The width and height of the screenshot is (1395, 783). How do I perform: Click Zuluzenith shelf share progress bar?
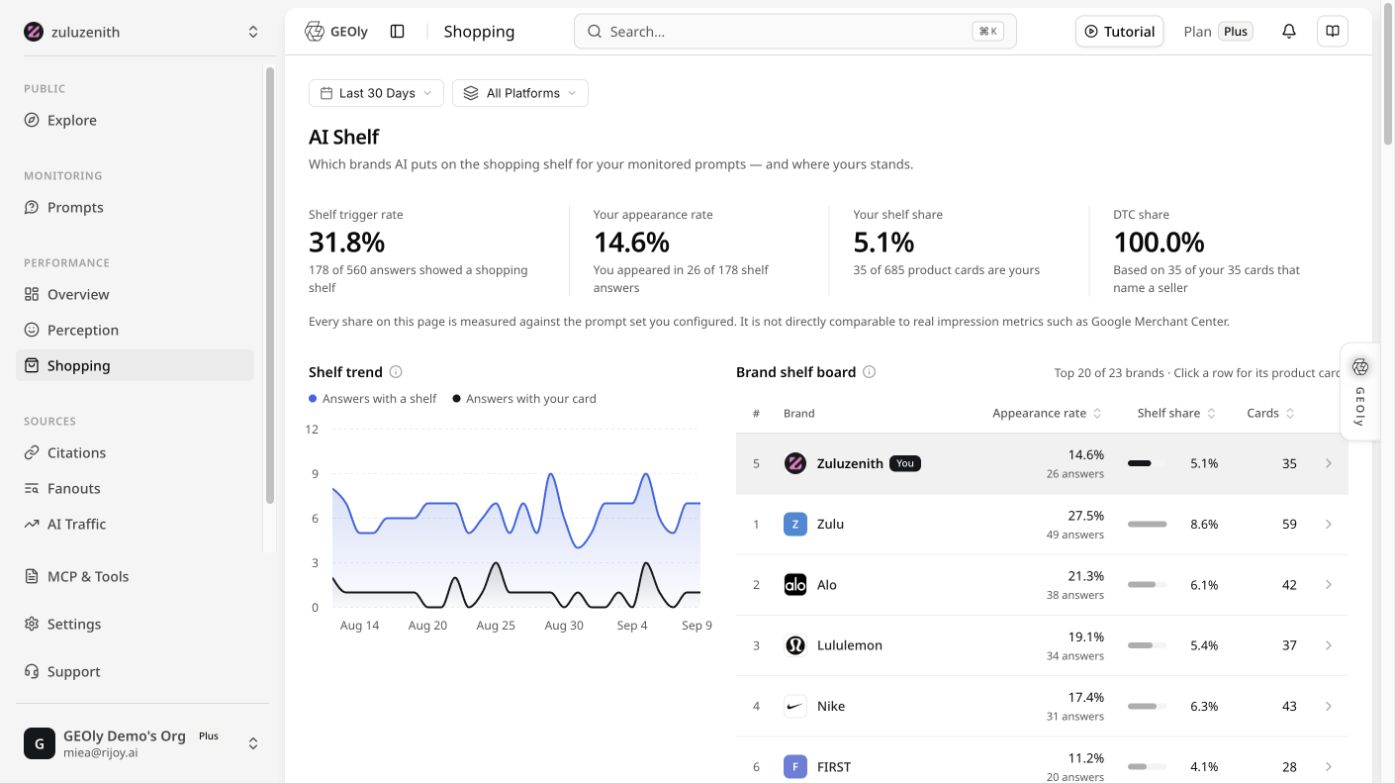pyautogui.click(x=1147, y=464)
